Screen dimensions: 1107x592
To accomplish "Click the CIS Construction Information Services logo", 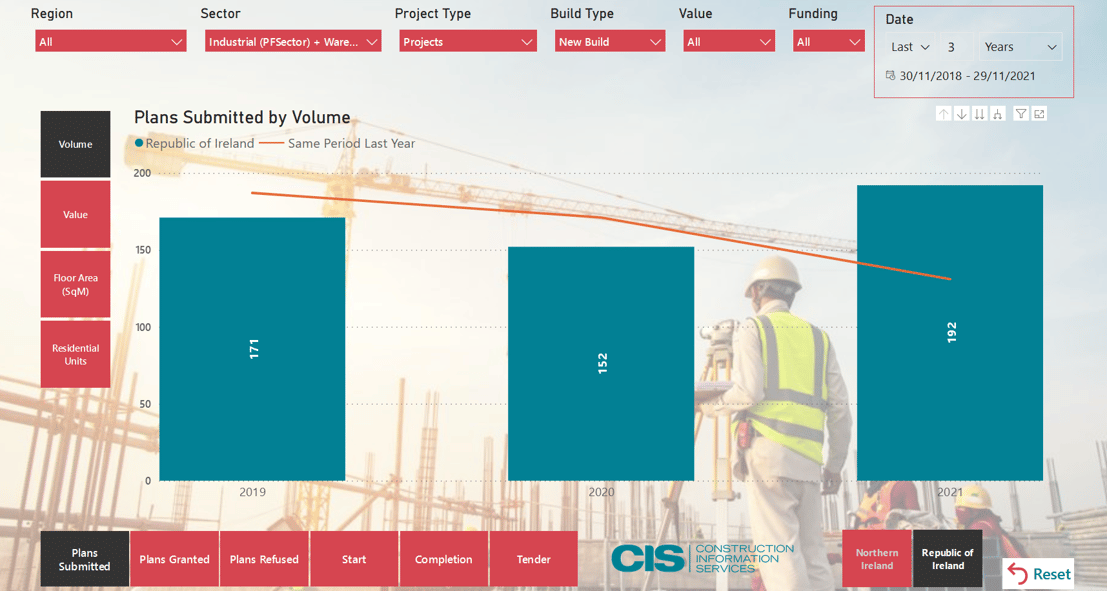I will [702, 558].
